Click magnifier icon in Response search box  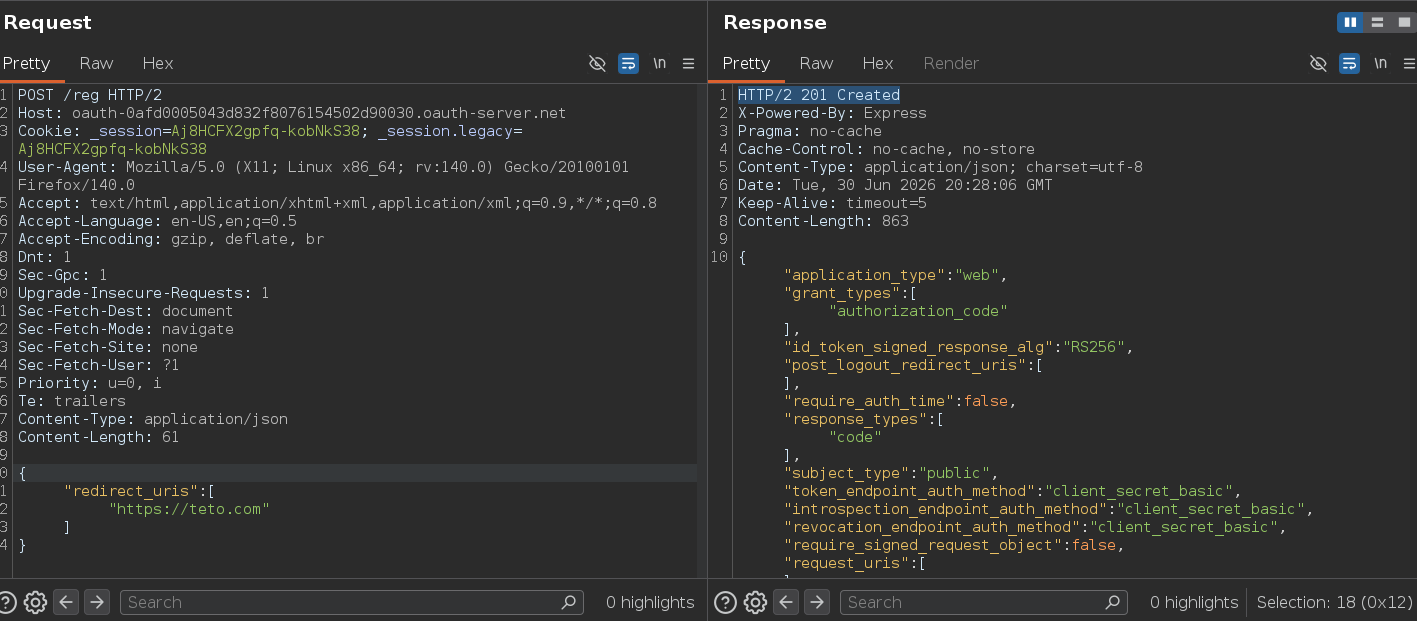(1113, 602)
